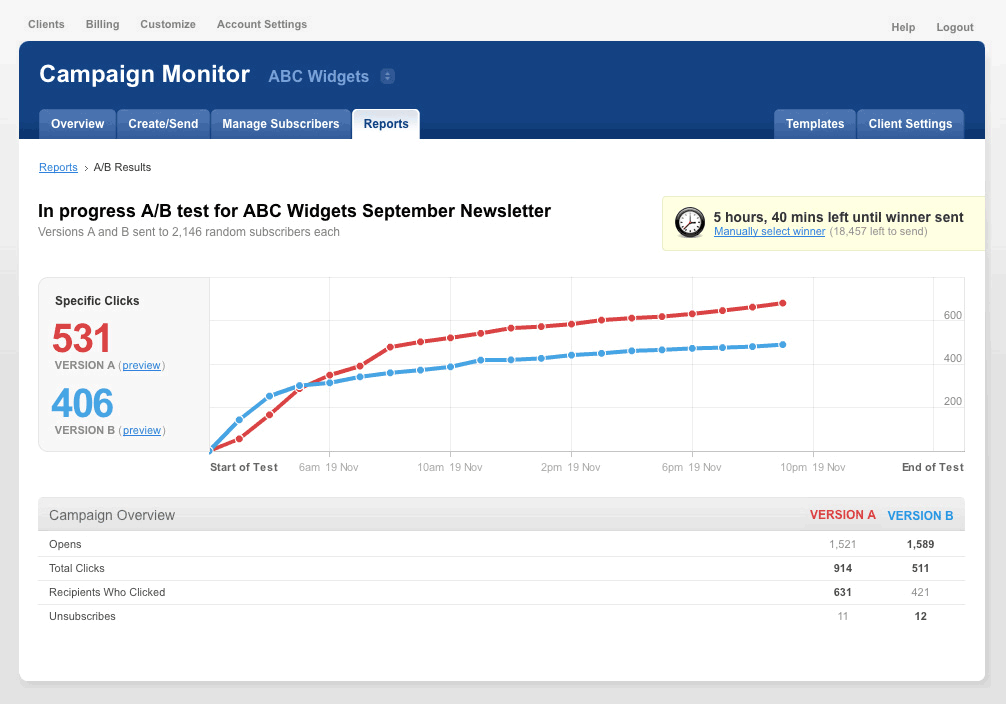
Task: Open the Templates tab
Action: click(814, 124)
